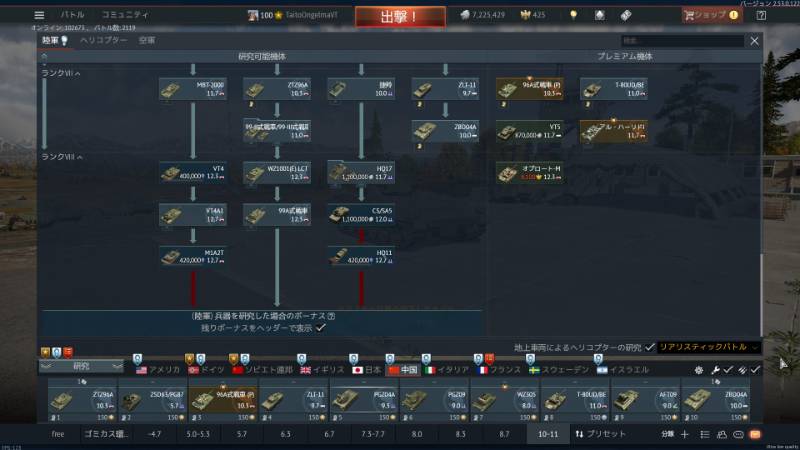Open the hamburger main menu
This screenshot has width=800, height=450.
pyautogui.click(x=39, y=15)
